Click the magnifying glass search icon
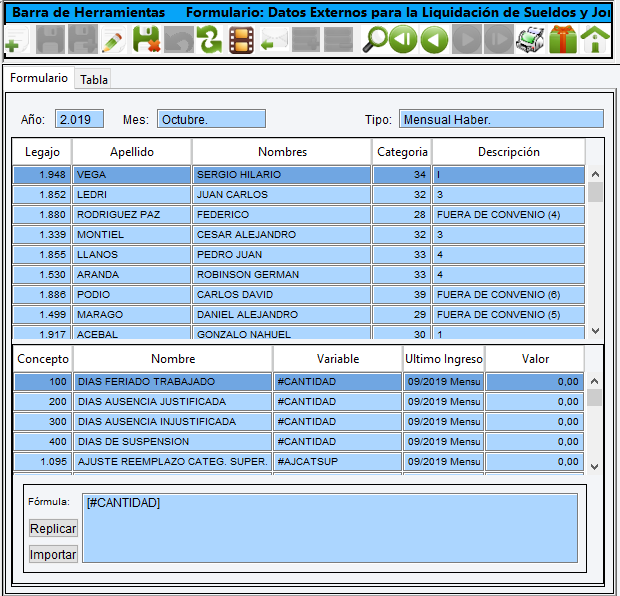Image resolution: width=620 pixels, height=596 pixels. coord(376,41)
